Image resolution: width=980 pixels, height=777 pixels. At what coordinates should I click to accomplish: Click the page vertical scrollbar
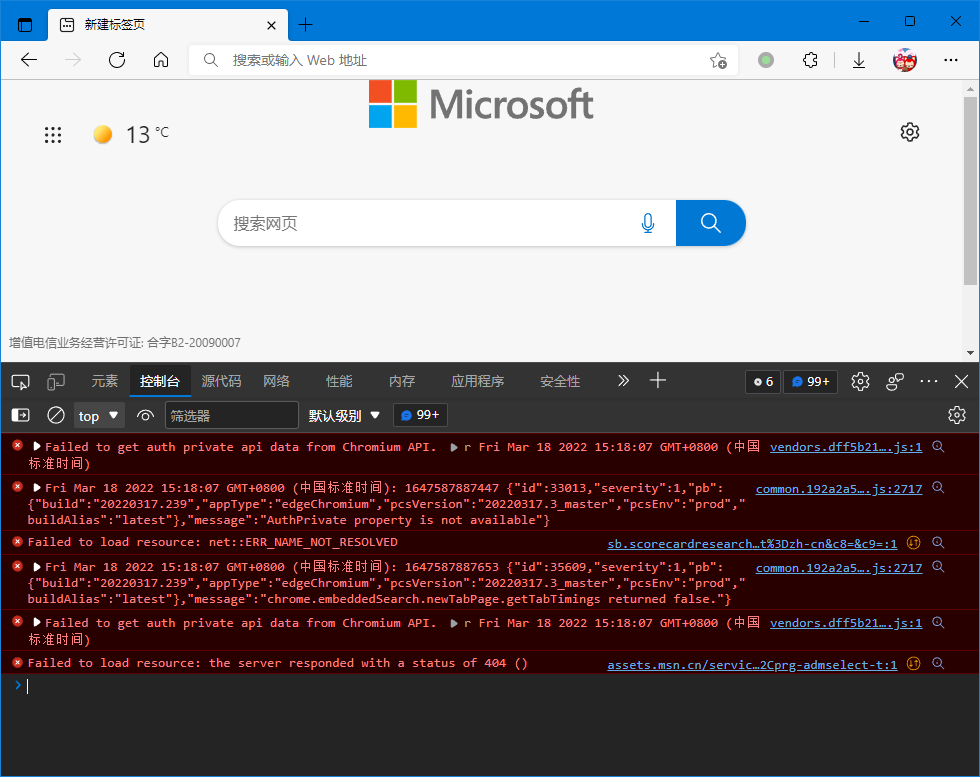click(970, 191)
